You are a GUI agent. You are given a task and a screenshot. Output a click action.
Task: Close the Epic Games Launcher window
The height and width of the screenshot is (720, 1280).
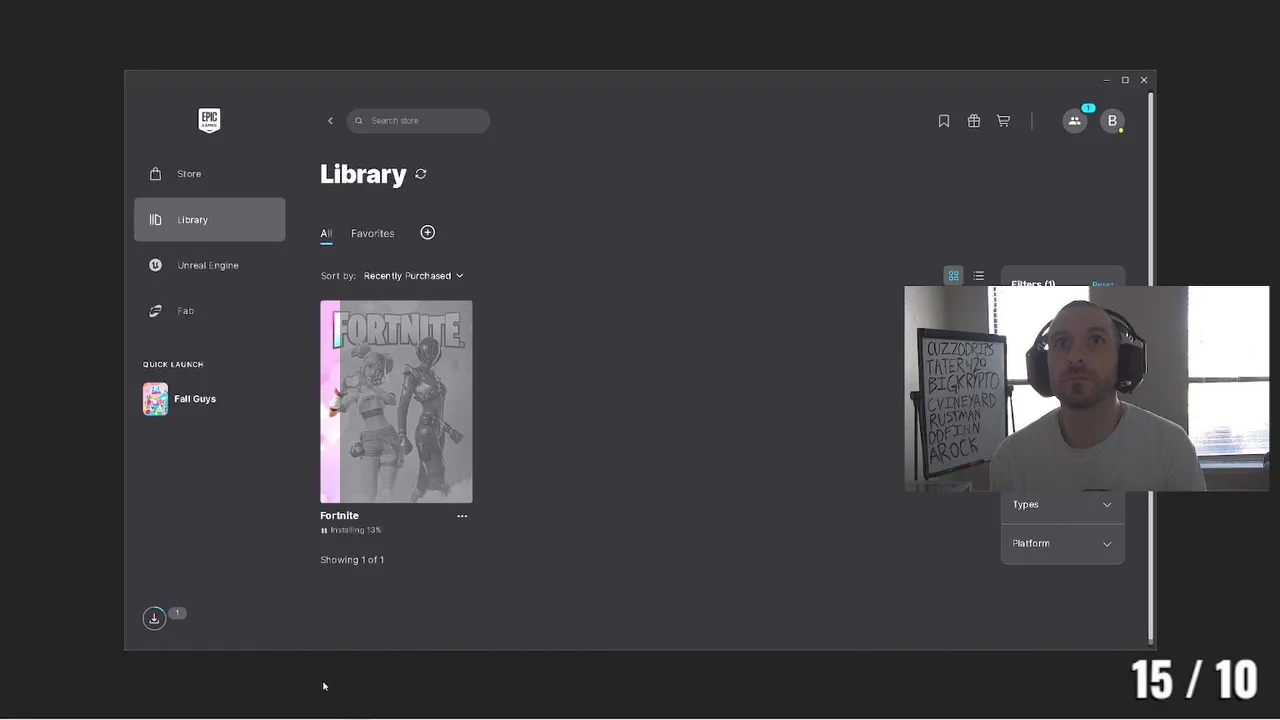(1144, 80)
